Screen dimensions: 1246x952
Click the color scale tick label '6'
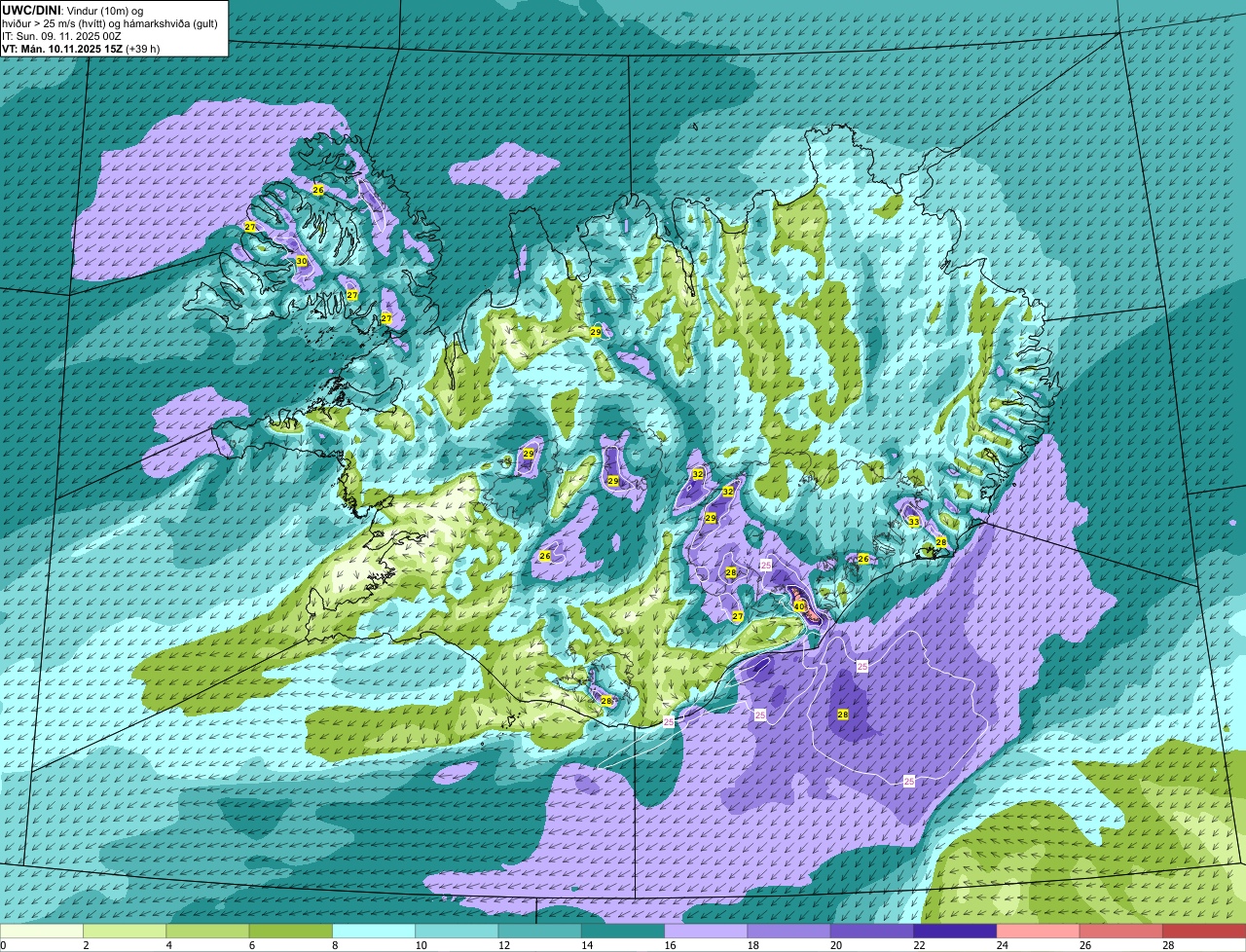click(250, 945)
